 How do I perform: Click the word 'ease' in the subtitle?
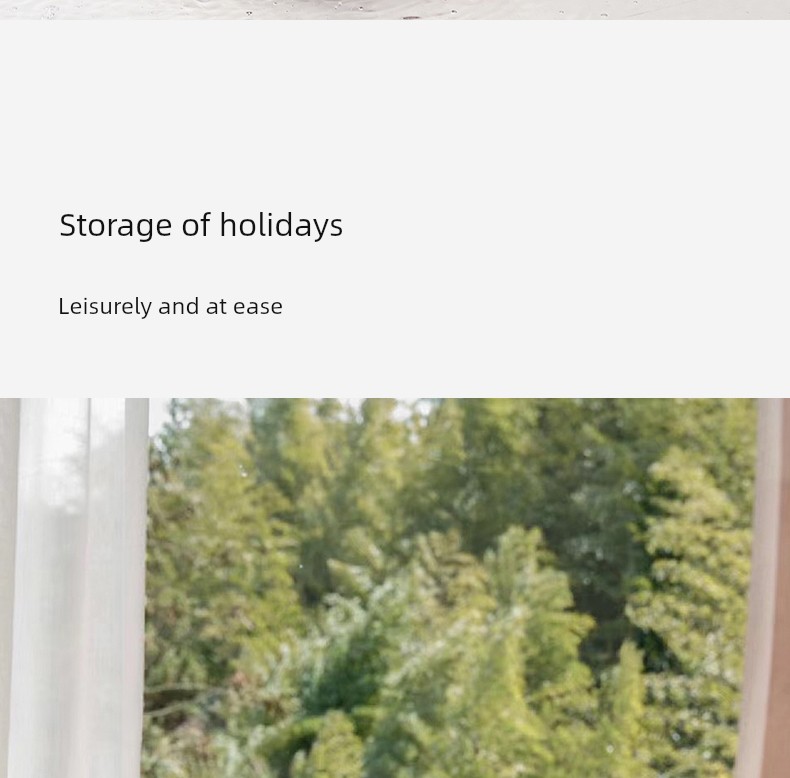(x=257, y=307)
